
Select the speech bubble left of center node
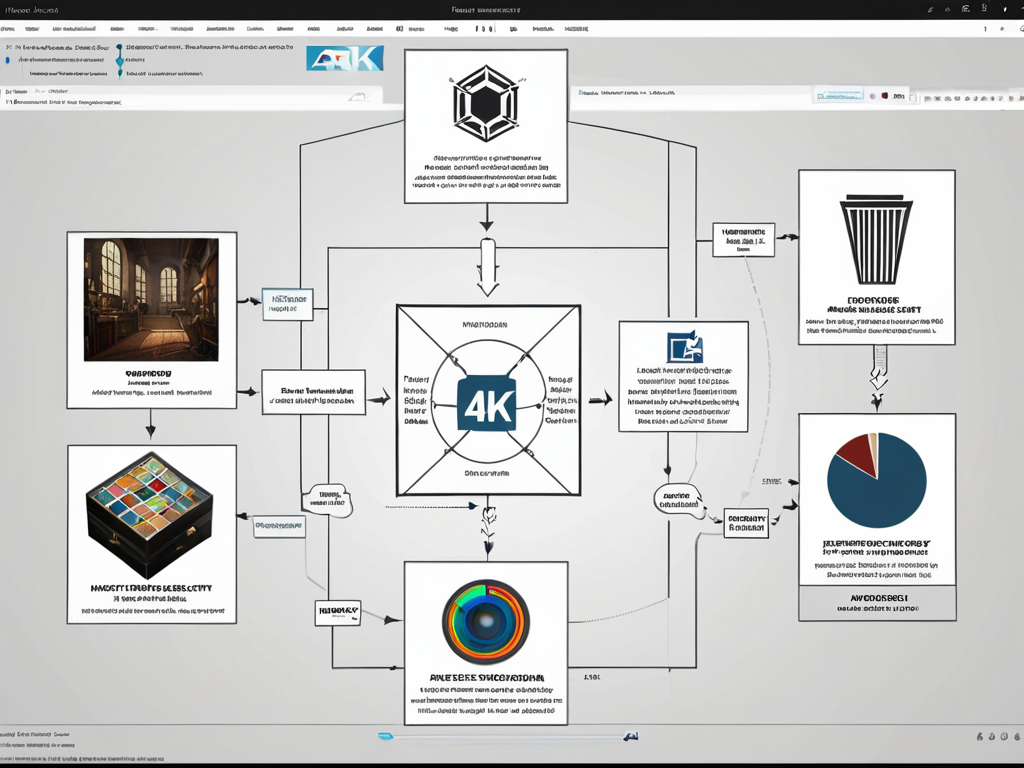[328, 498]
